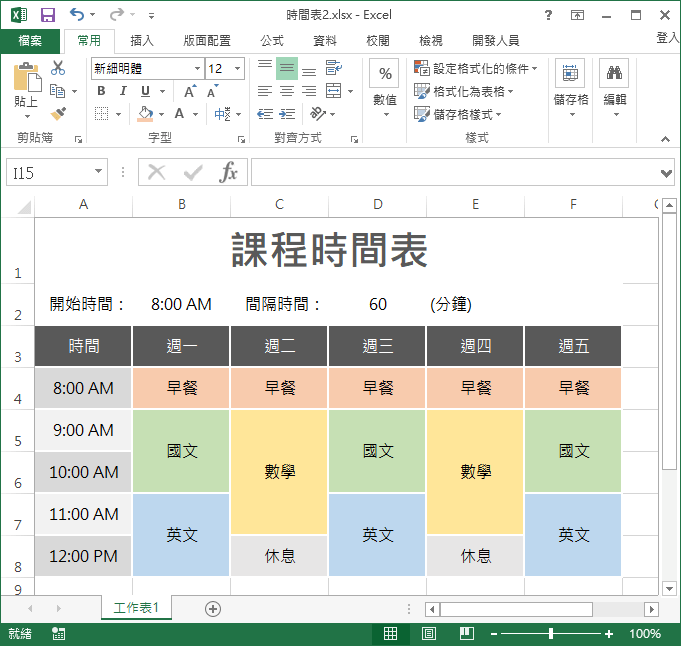Toggle Underline formatting
681x646 pixels.
coord(145,91)
